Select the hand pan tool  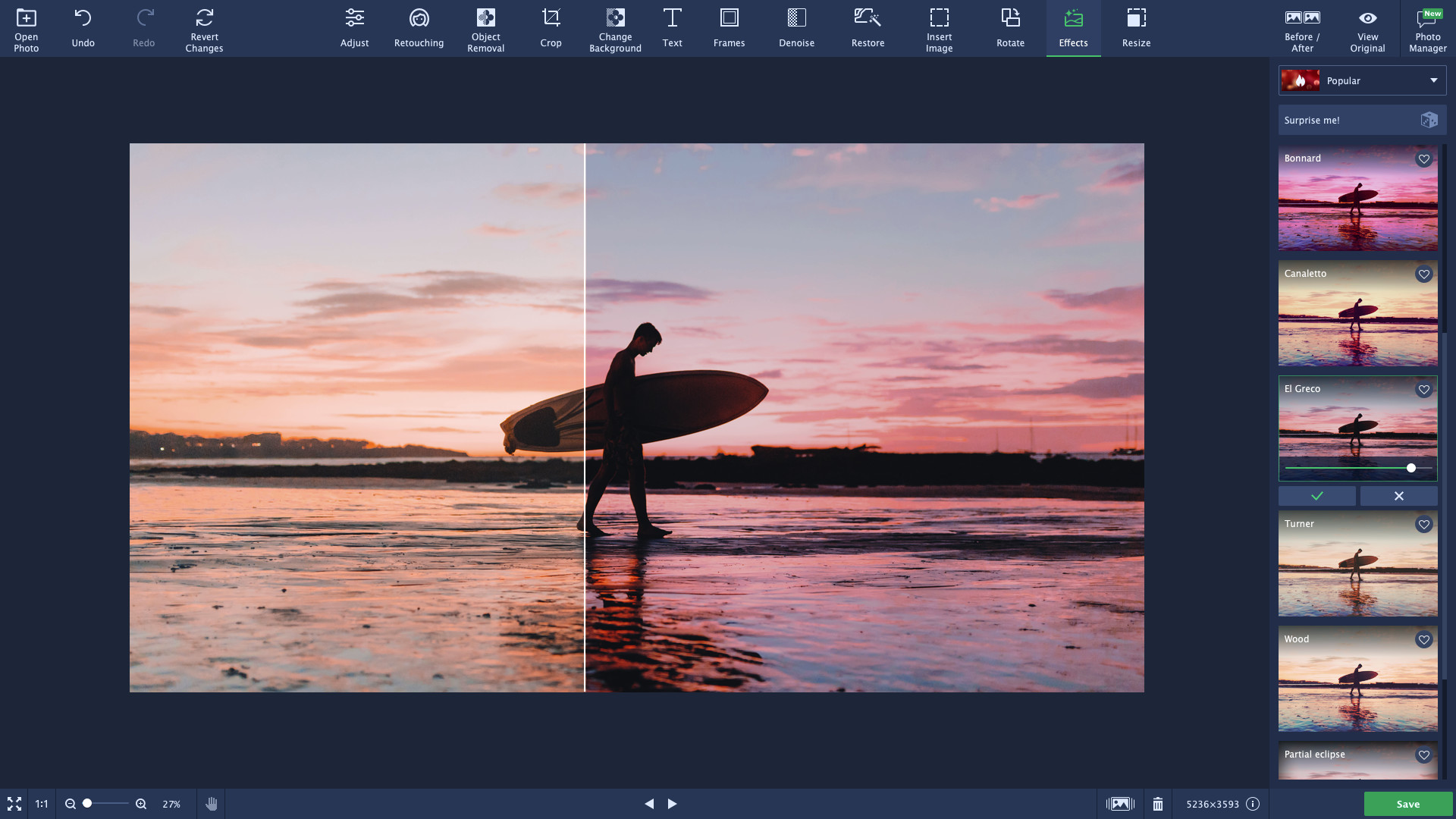[x=212, y=804]
